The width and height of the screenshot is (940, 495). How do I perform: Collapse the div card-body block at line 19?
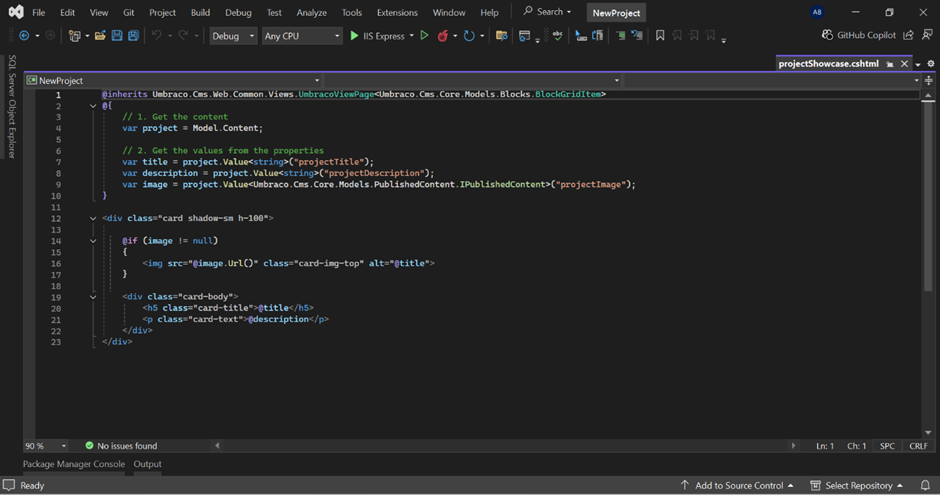tap(93, 297)
